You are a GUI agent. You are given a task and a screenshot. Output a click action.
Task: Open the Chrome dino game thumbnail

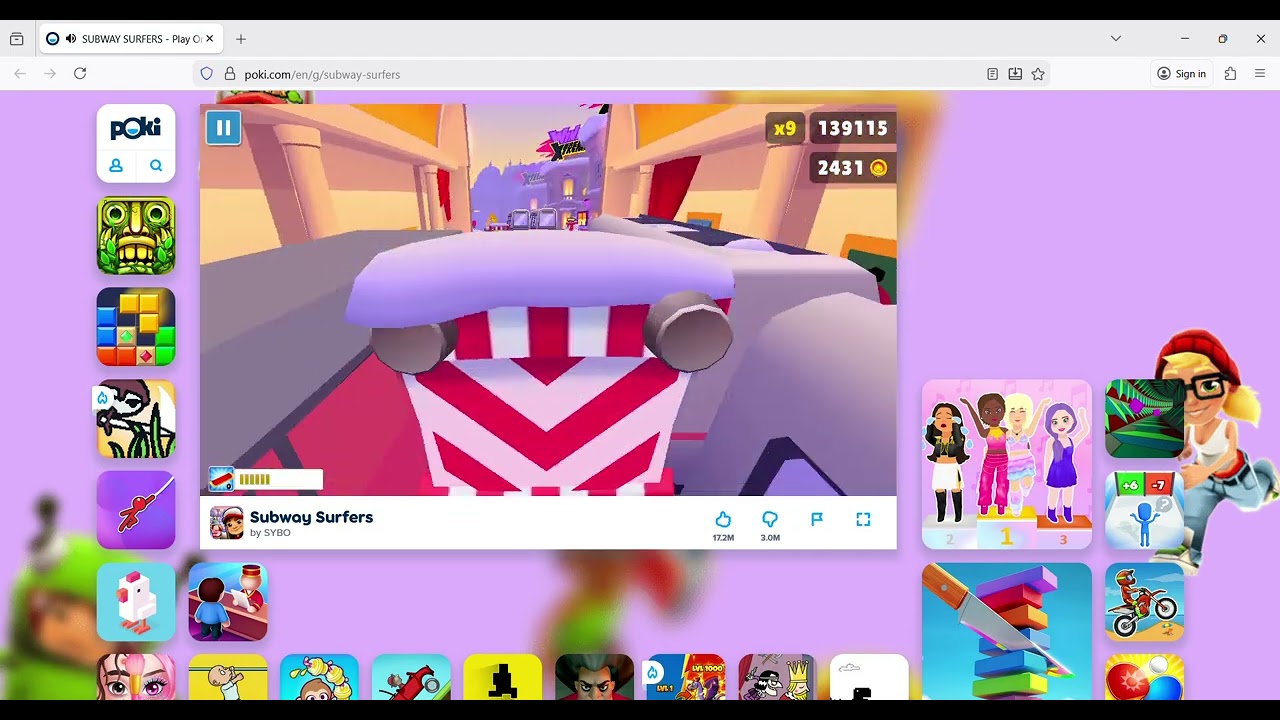pyautogui.click(x=869, y=677)
